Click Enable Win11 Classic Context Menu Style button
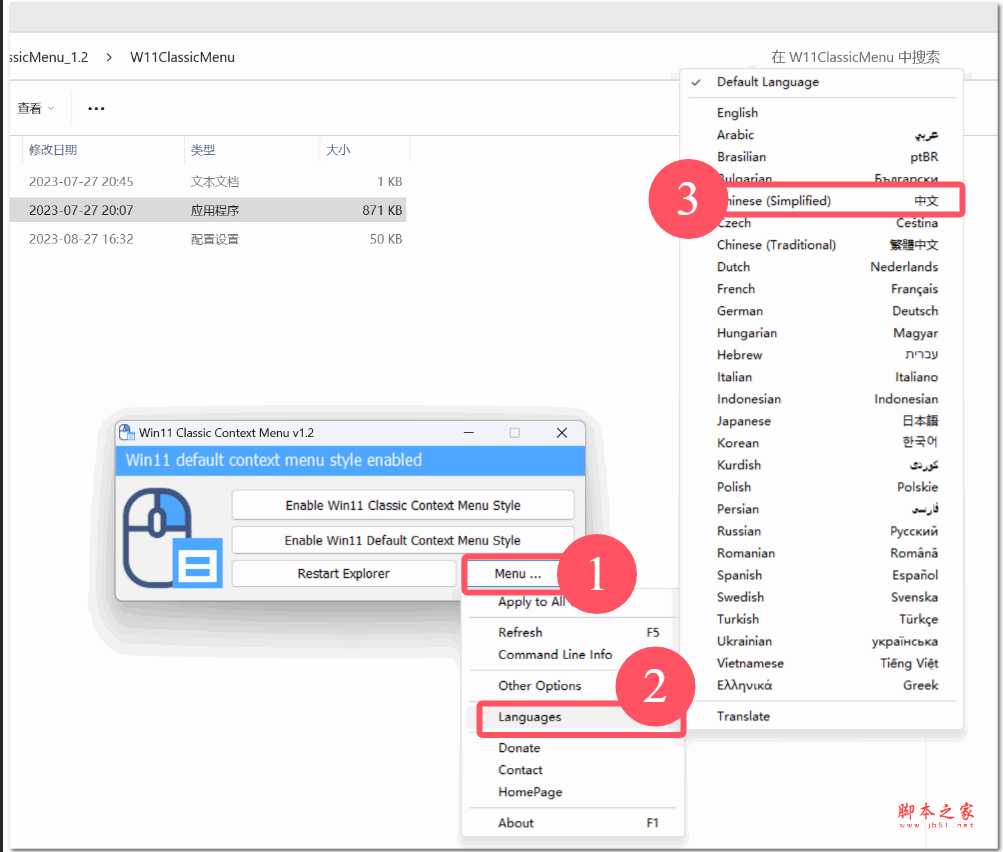 [403, 505]
